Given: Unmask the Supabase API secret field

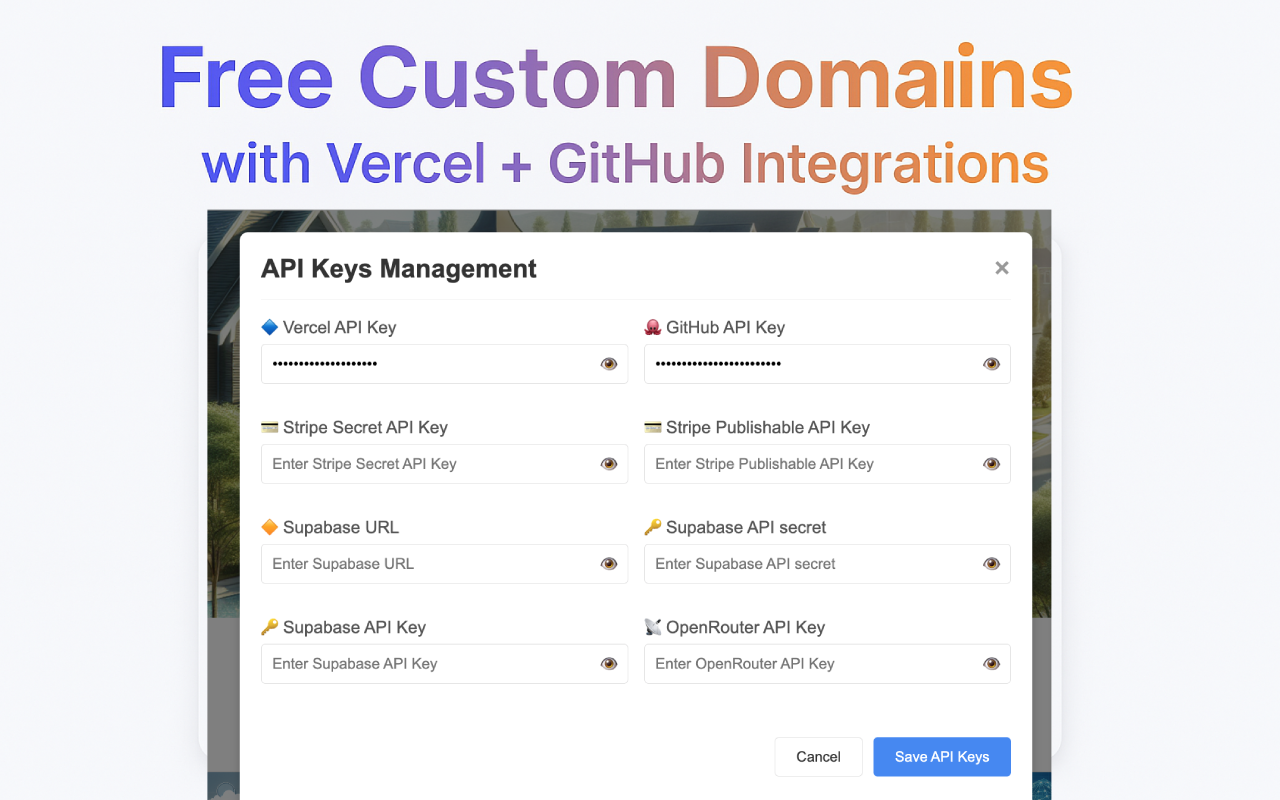Looking at the screenshot, I should 991,564.
